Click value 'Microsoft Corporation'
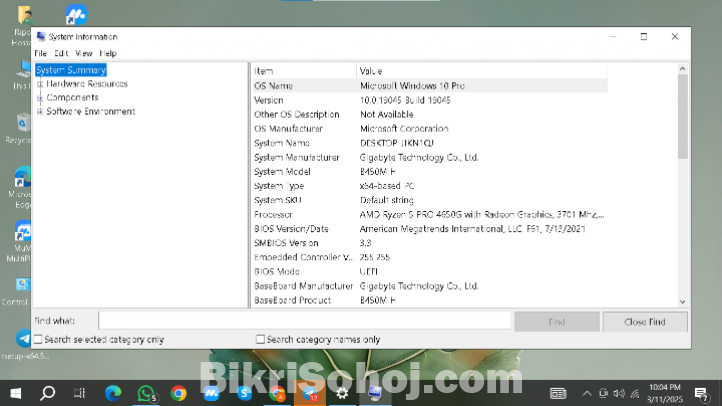 (x=404, y=128)
